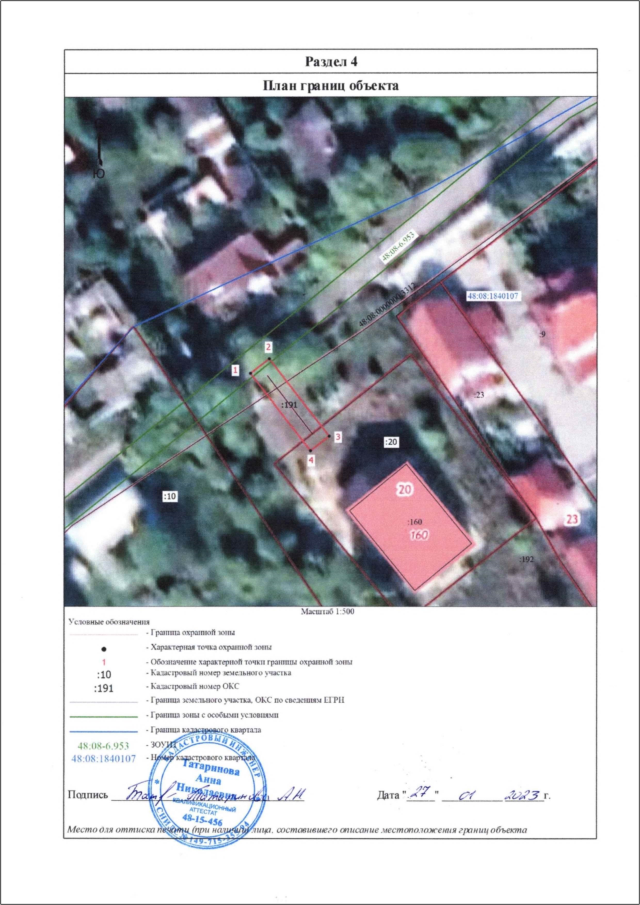Image resolution: width=640 pixels, height=905 pixels.
Task: Click the north arrow compass symbol
Action: [x=98, y=145]
